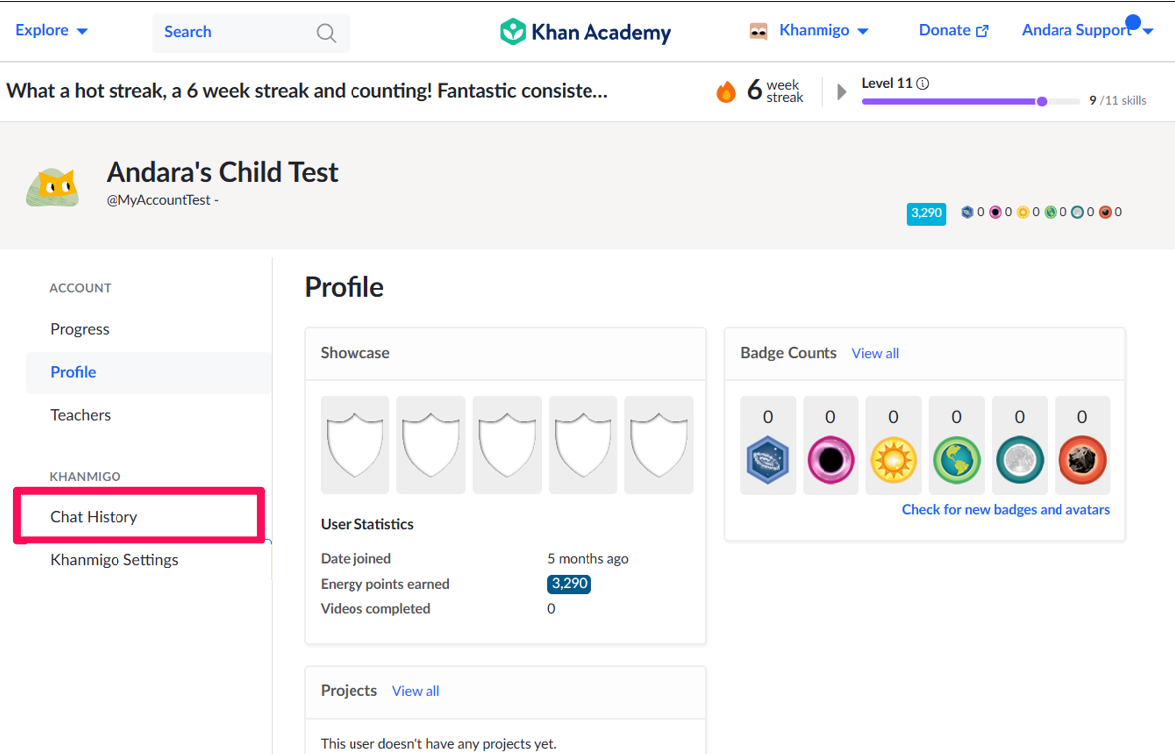Screen dimensions: 1175x754
Task: Click the Level 11 info icon
Action: [x=923, y=83]
